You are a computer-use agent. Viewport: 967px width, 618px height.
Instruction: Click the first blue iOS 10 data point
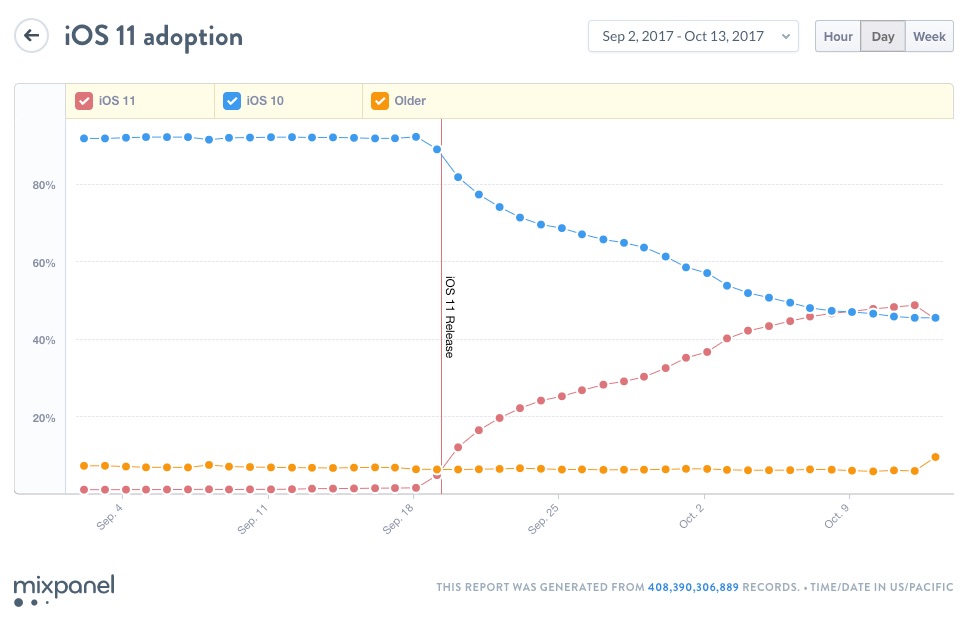point(84,138)
